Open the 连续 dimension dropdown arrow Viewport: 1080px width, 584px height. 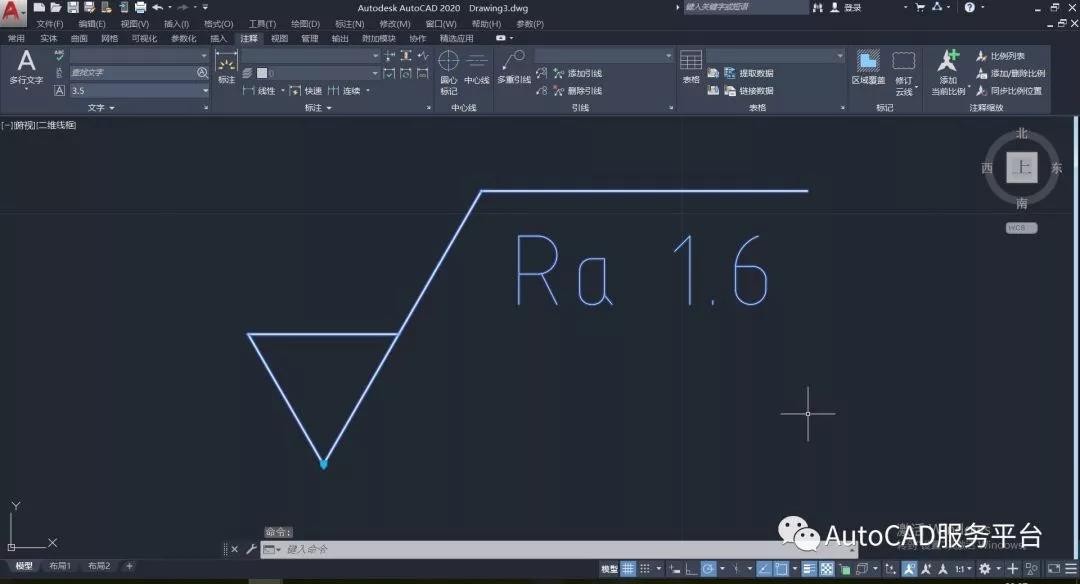pyautogui.click(x=368, y=90)
